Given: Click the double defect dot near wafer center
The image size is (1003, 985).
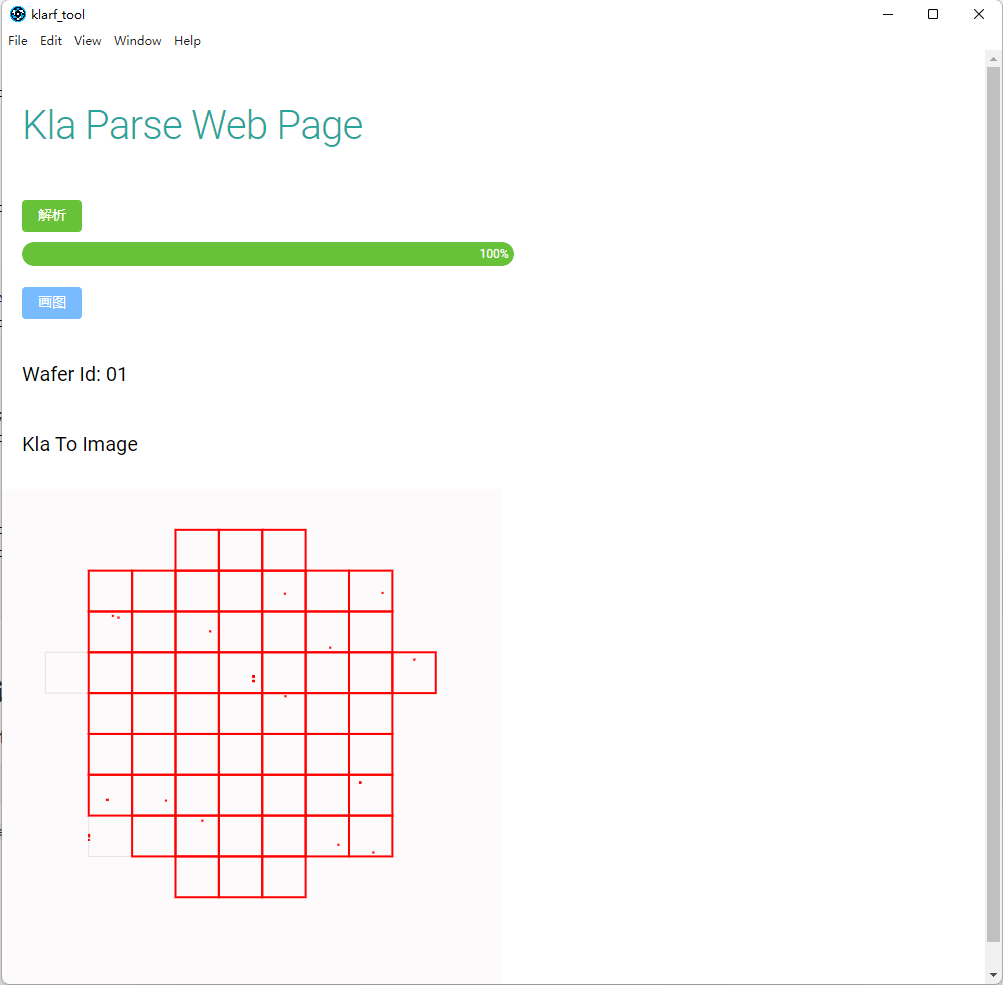Looking at the screenshot, I should 253,679.
